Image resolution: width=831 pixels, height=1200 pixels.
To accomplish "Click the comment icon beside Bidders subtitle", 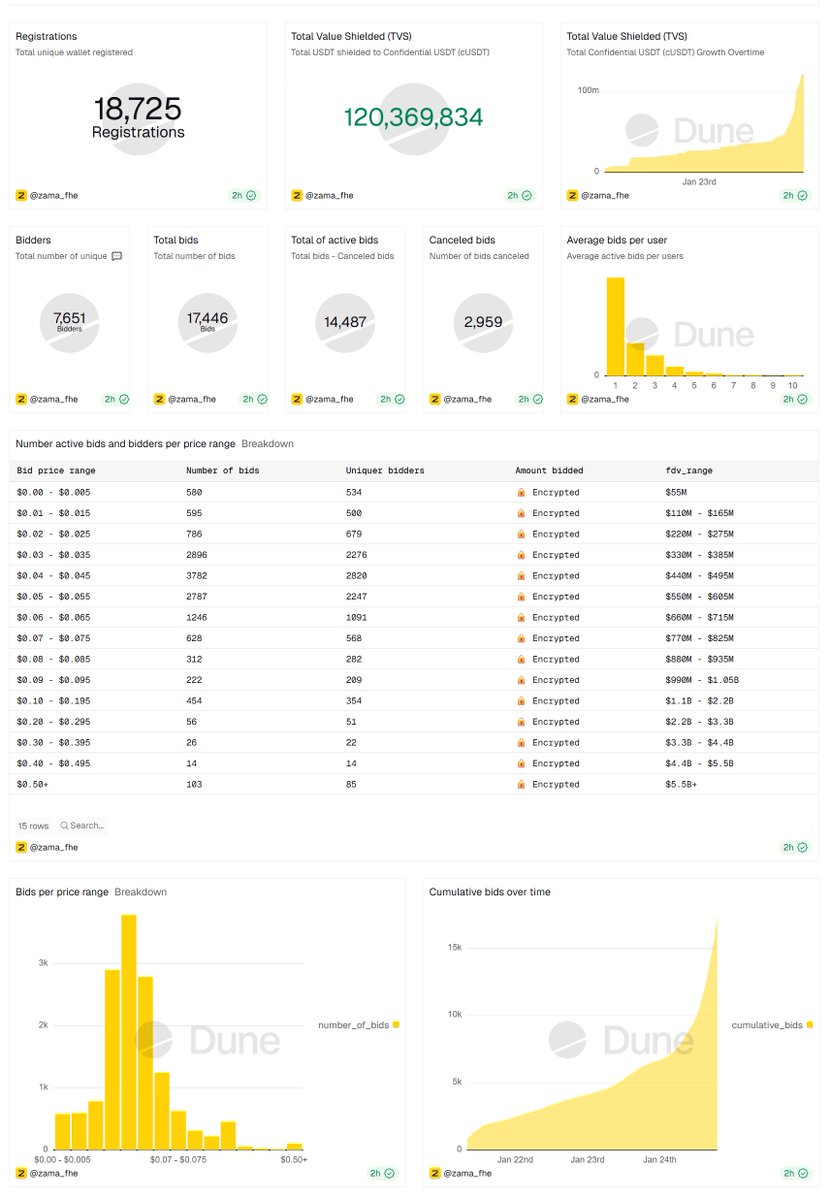I will pyautogui.click(x=117, y=256).
